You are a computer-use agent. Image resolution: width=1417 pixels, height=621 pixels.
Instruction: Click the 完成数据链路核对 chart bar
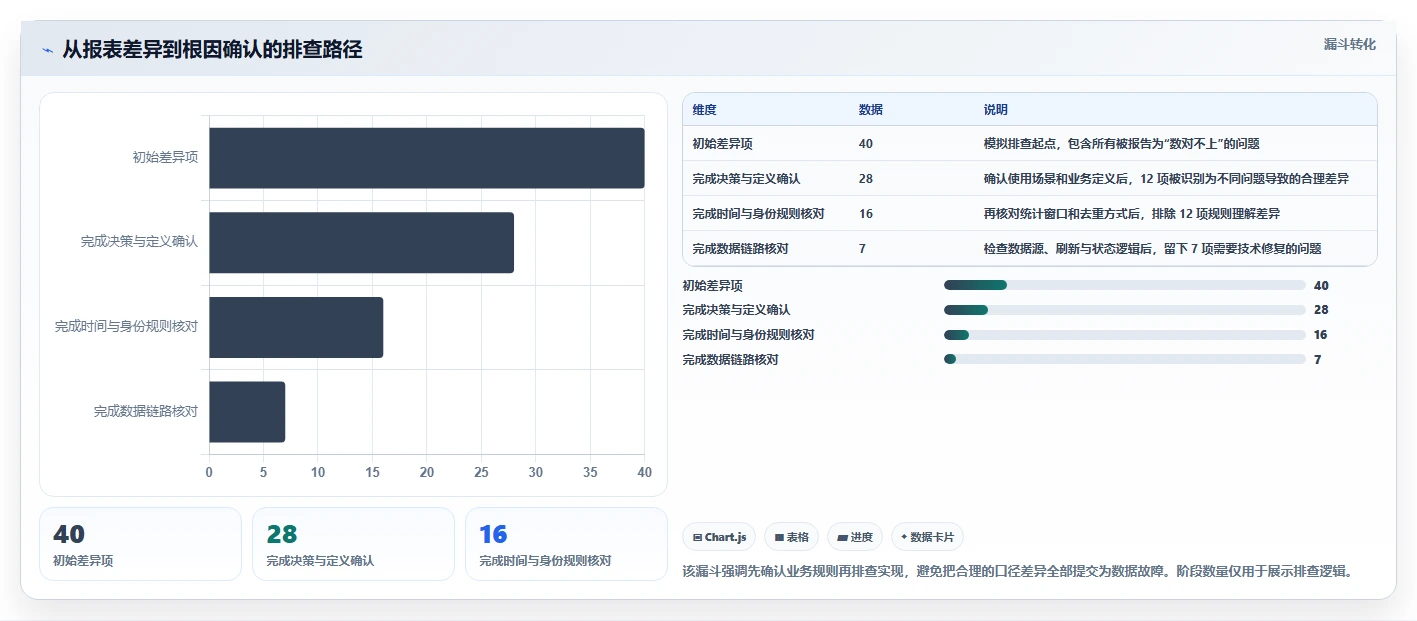(x=247, y=412)
